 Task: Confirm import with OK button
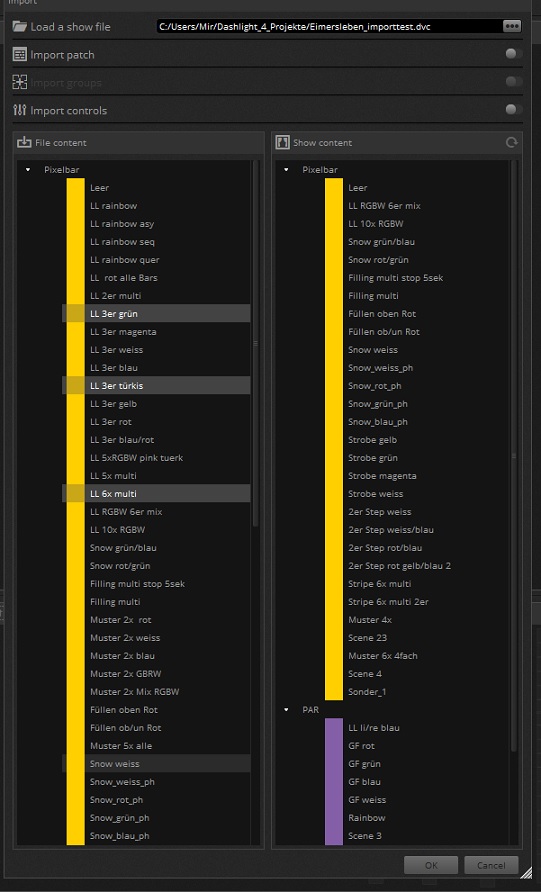pyautogui.click(x=431, y=865)
